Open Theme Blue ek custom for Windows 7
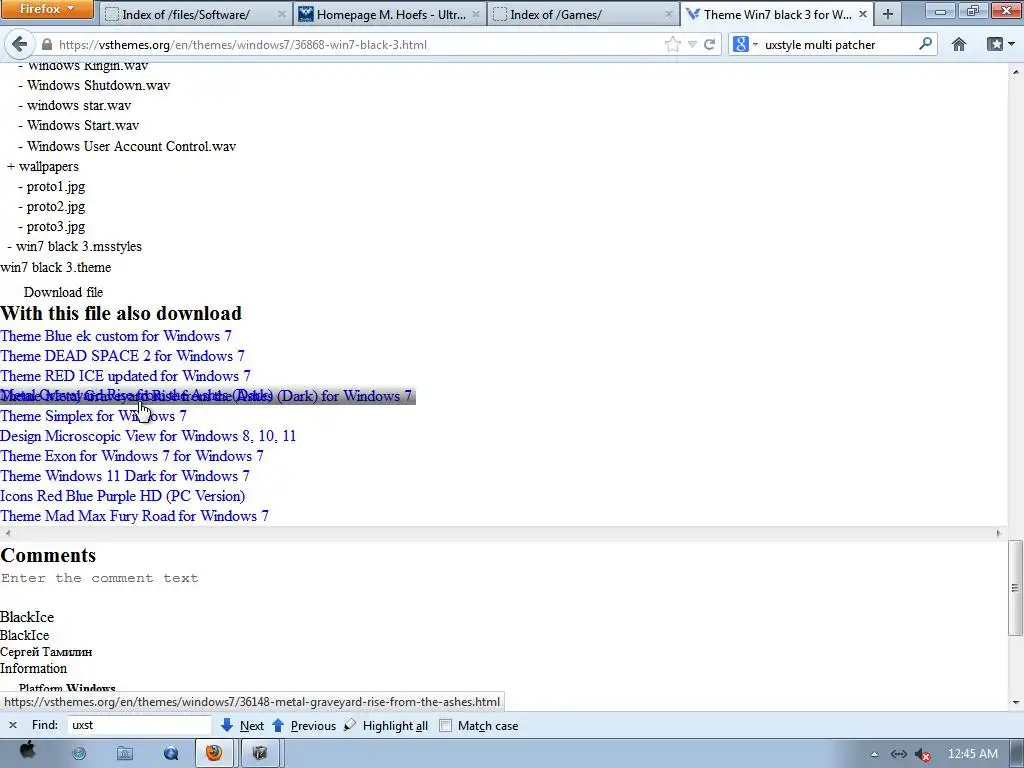The width and height of the screenshot is (1024, 768). (116, 336)
